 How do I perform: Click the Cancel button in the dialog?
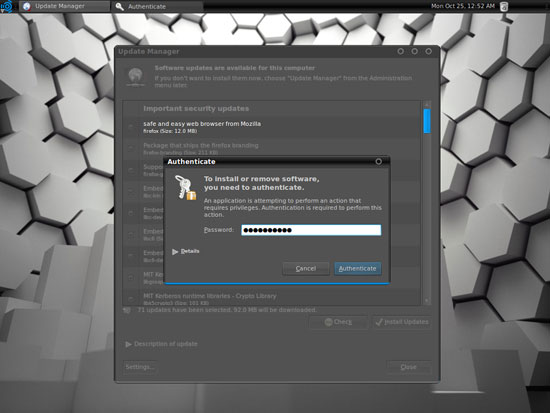(x=306, y=269)
